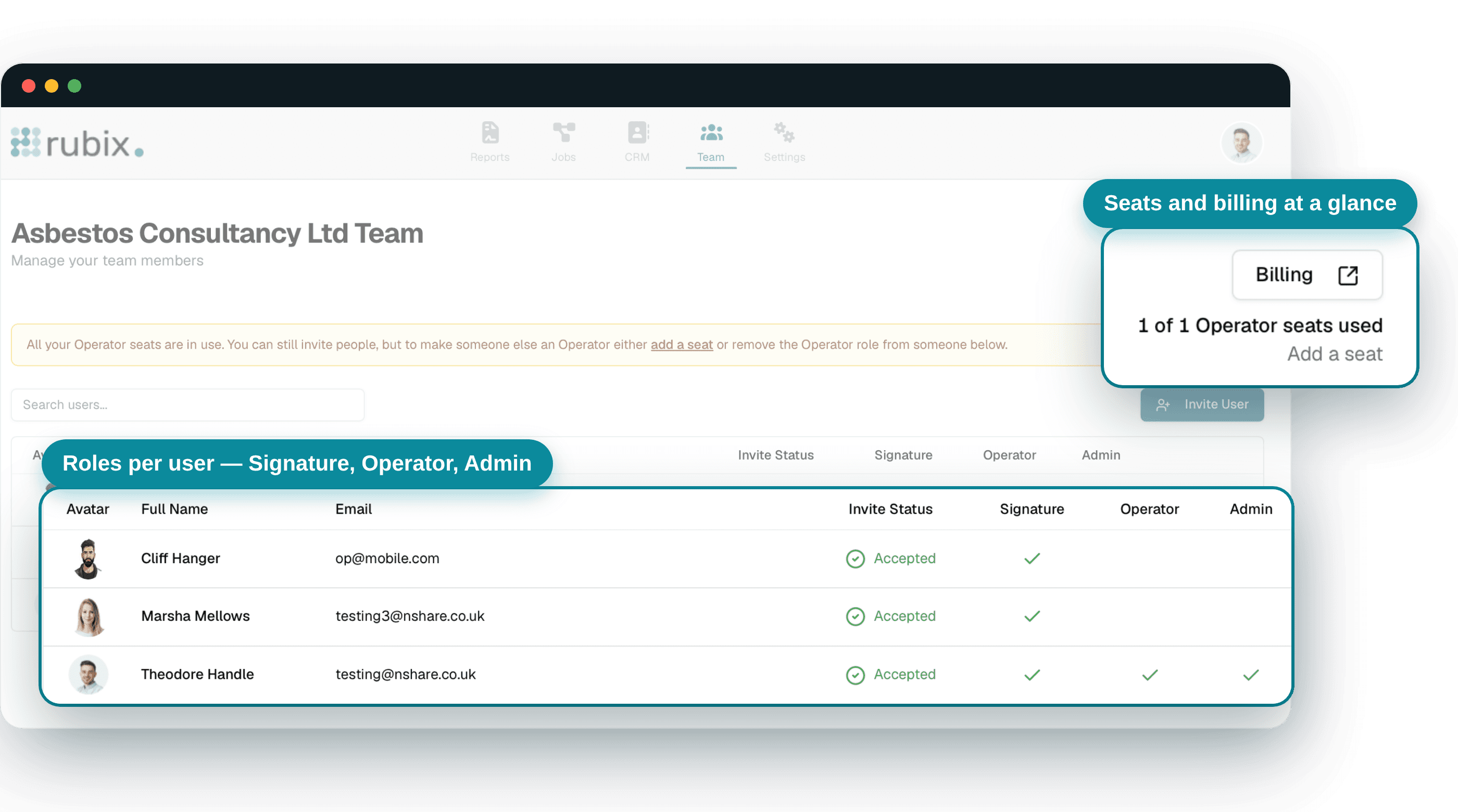
Task: Click the red close window dot
Action: (x=28, y=86)
